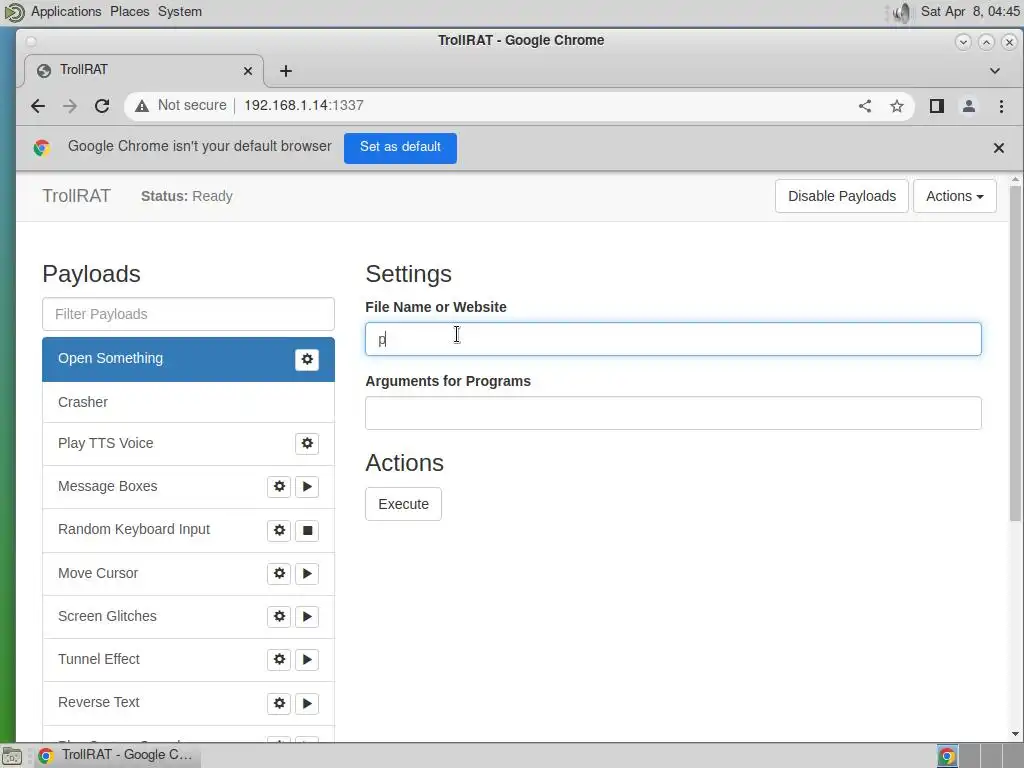Click the TrollRAT brand link

pos(76,196)
